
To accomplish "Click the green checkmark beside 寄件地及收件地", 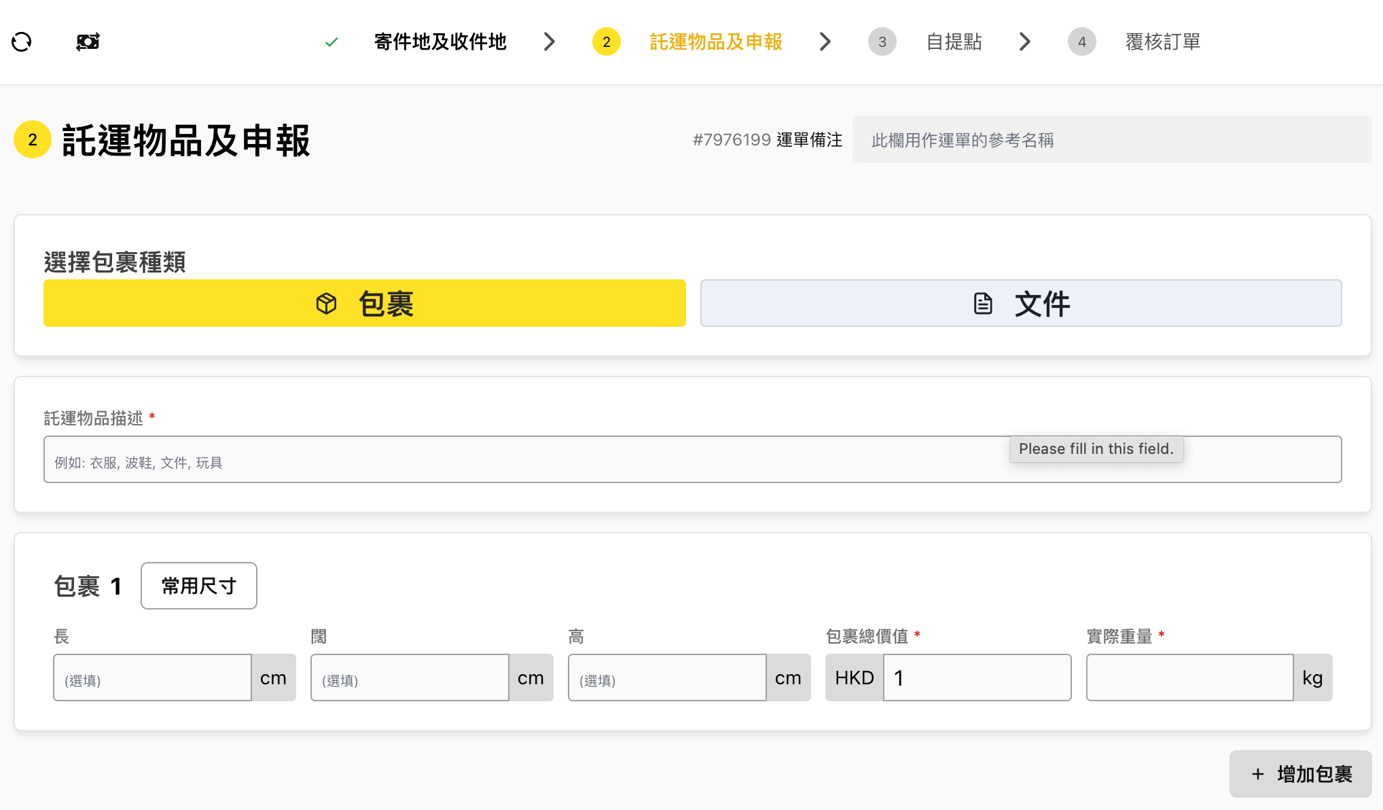I will point(332,42).
